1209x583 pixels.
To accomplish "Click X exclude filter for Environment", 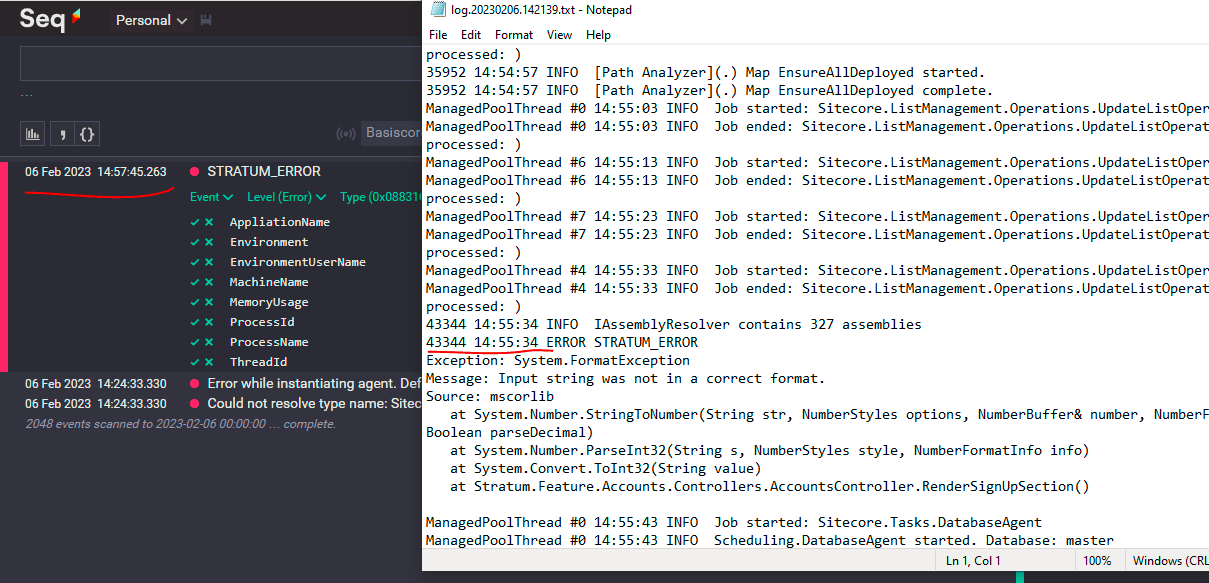I will (x=209, y=242).
